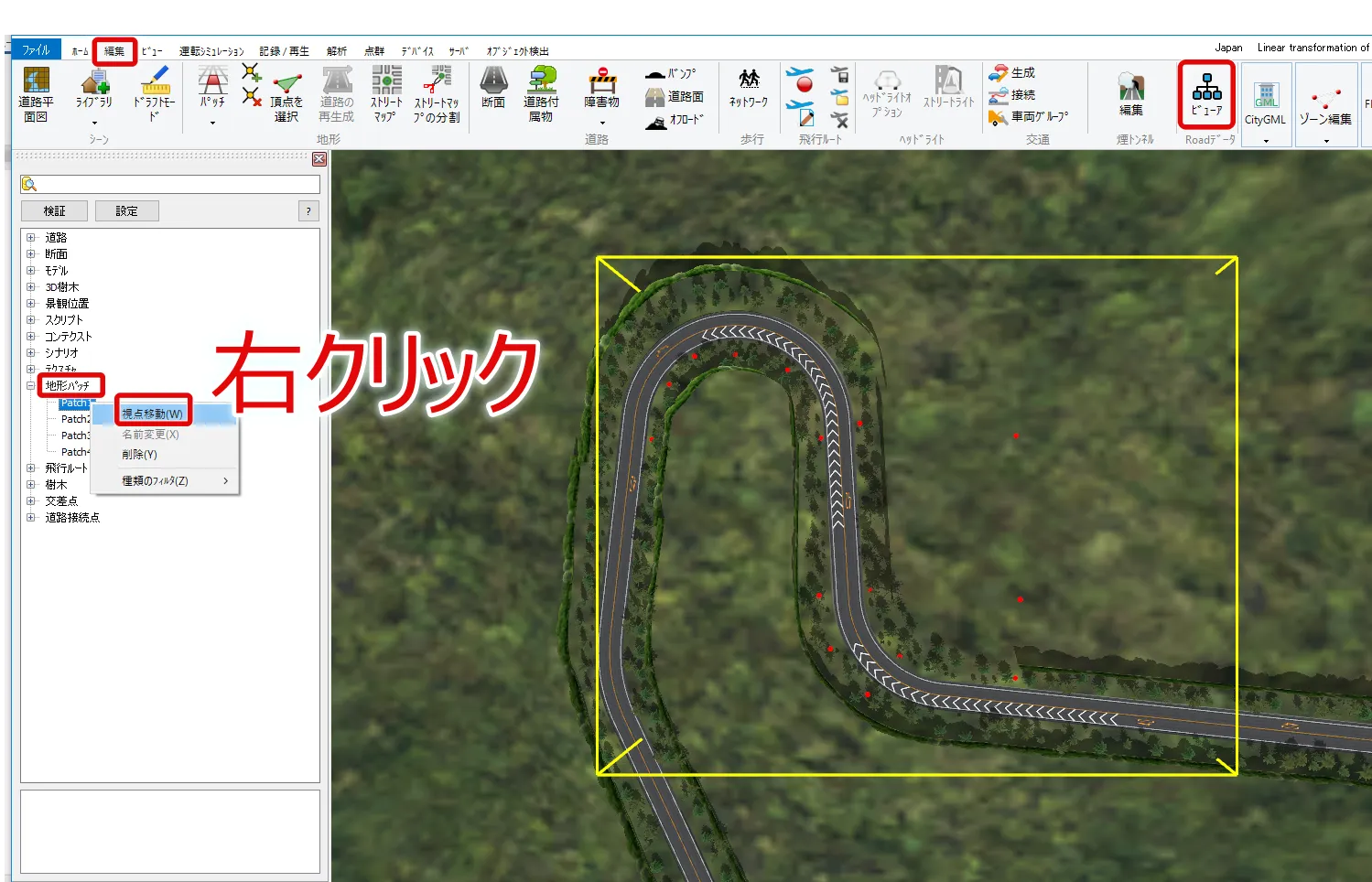Select the ドラフトモード draft mode icon
Image resolution: width=1372 pixels, height=882 pixels.
tap(154, 93)
